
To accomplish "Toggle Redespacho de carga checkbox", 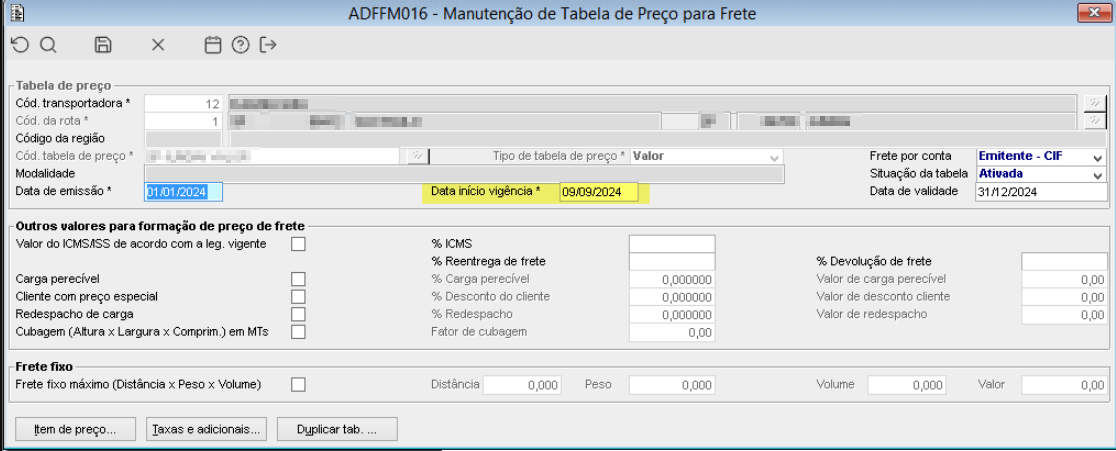I will pos(298,314).
